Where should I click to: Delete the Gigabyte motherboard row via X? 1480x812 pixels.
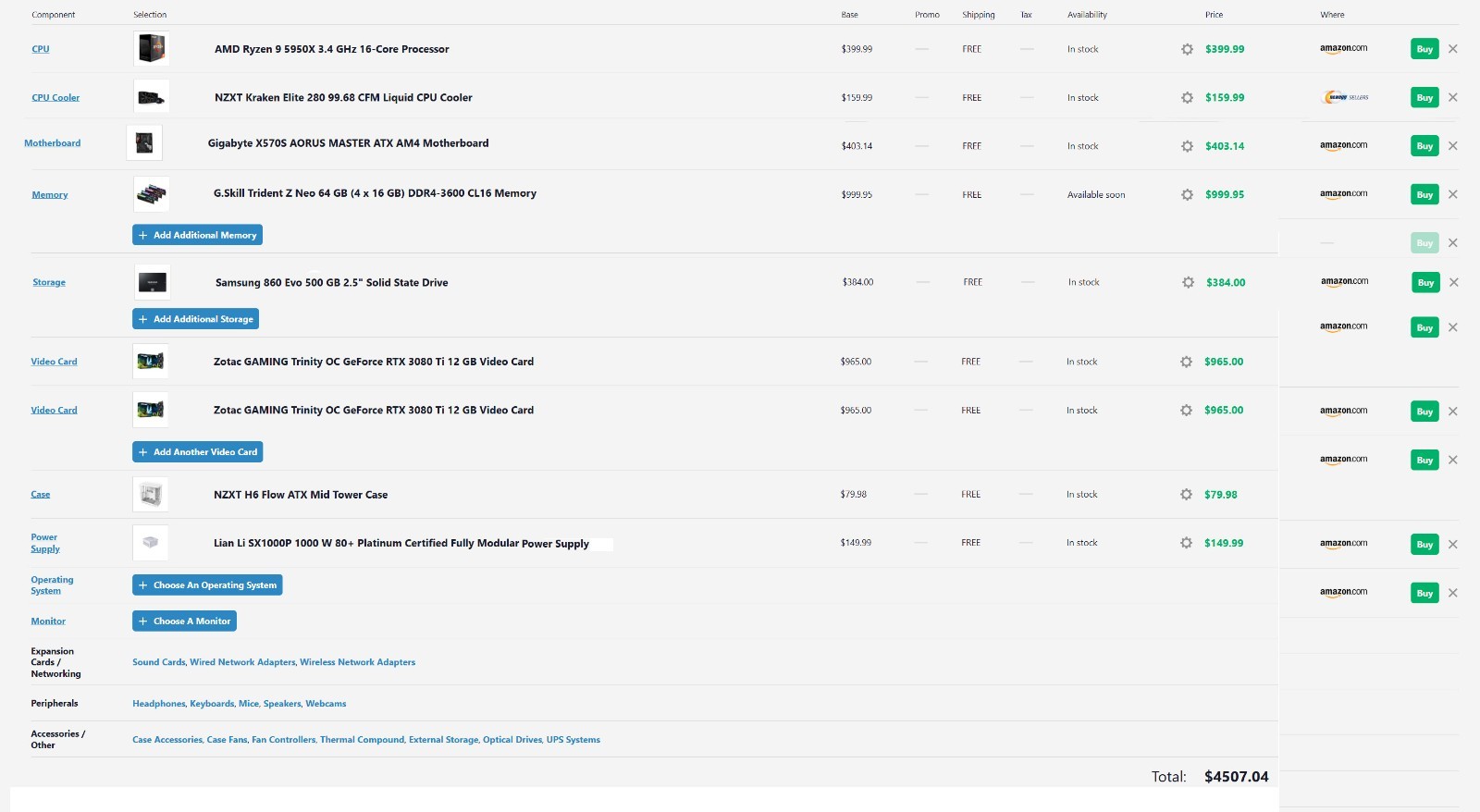1452,146
